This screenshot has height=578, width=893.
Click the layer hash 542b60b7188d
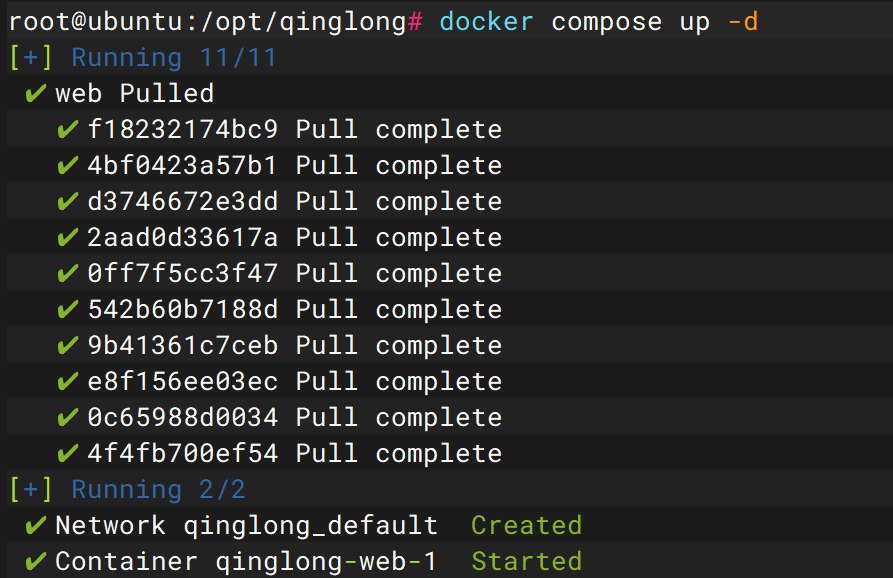pos(183,310)
